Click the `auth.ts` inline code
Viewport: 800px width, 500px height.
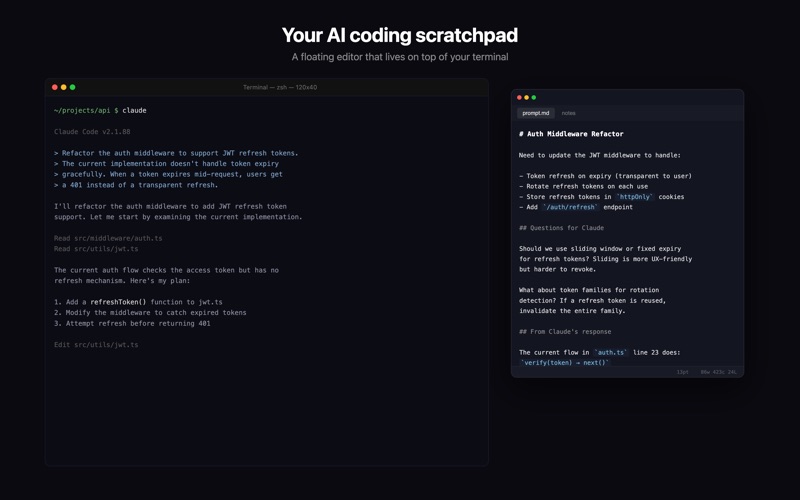point(611,353)
